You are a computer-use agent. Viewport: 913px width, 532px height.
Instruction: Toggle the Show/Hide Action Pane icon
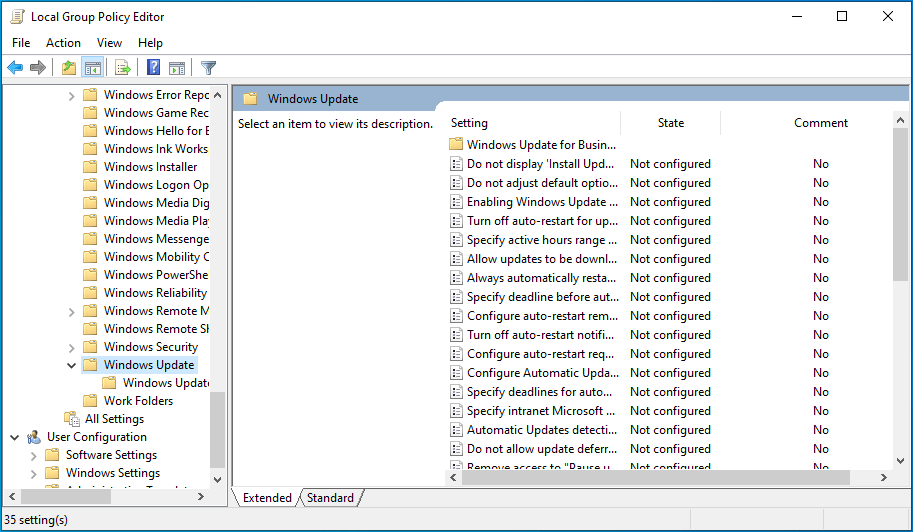click(177, 68)
